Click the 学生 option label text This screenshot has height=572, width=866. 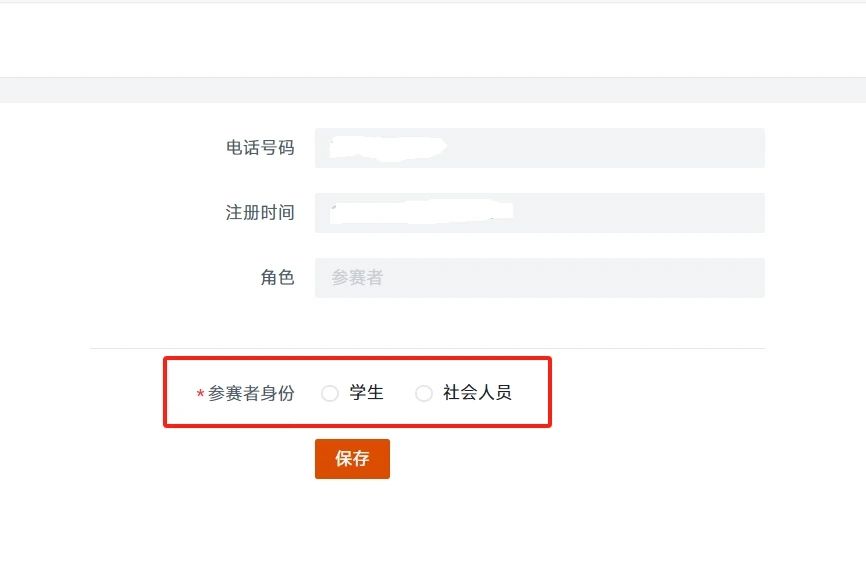click(366, 393)
